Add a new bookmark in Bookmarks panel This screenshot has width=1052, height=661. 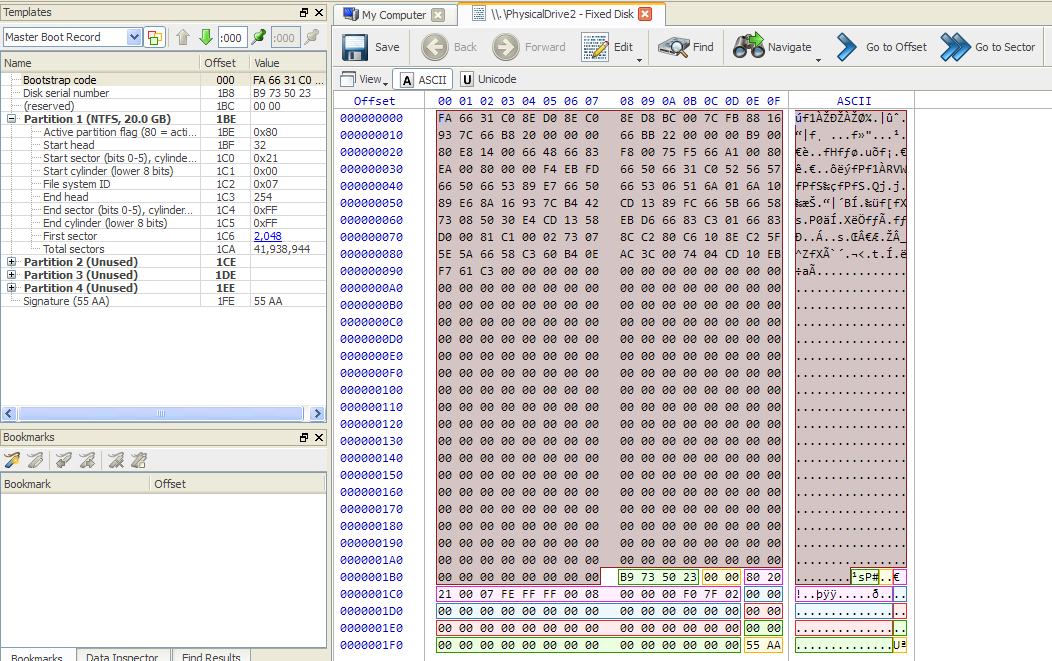point(13,460)
